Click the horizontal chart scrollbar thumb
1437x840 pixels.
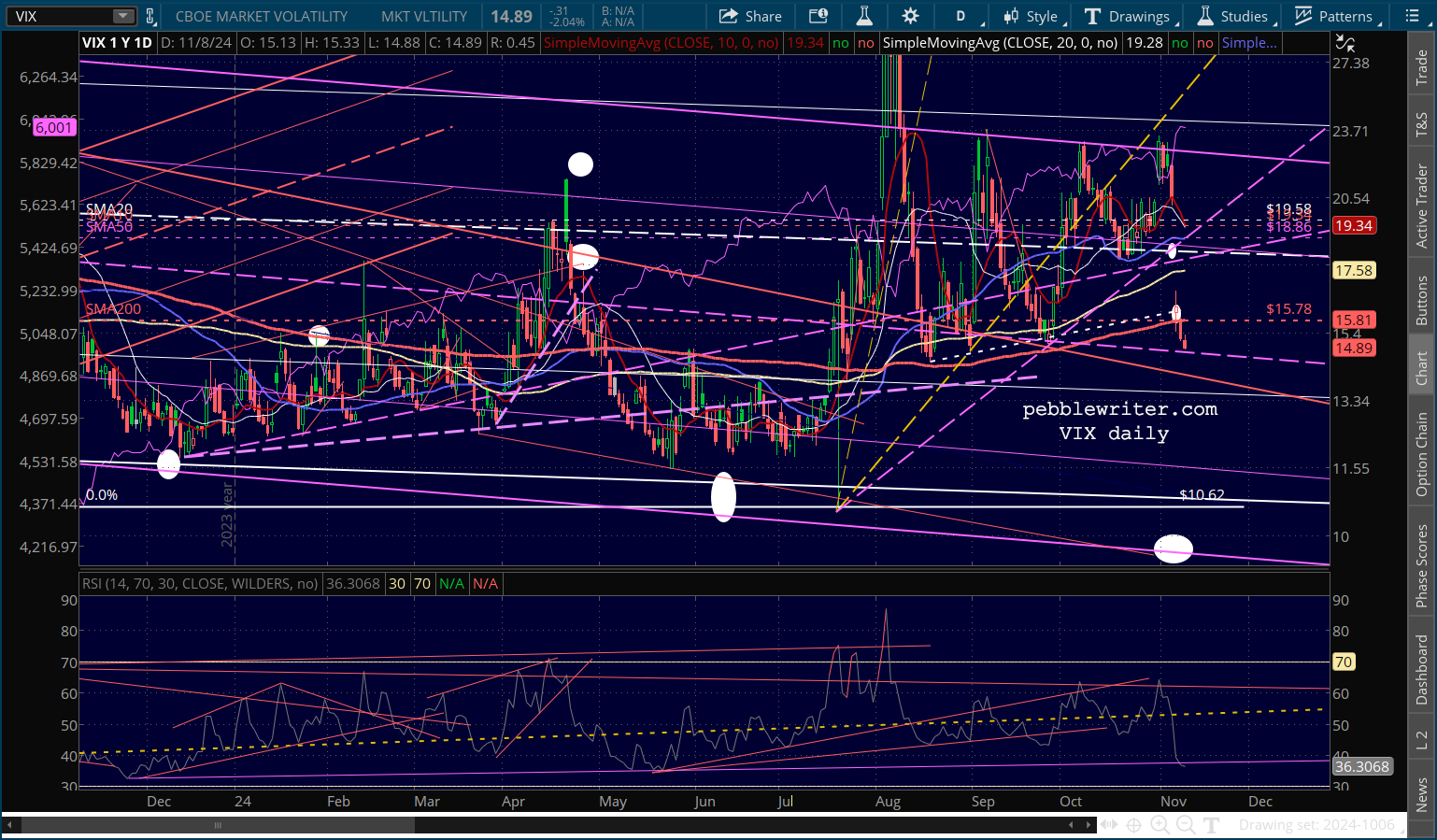pos(218,825)
